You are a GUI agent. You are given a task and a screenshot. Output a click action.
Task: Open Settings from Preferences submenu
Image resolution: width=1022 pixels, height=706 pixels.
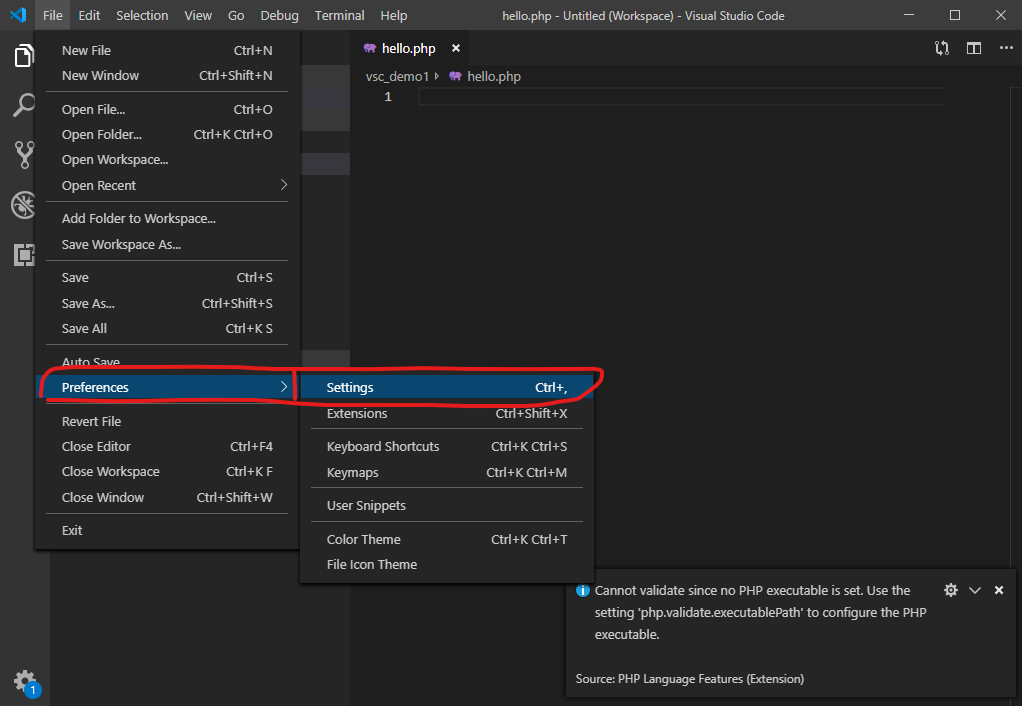[x=446, y=387]
